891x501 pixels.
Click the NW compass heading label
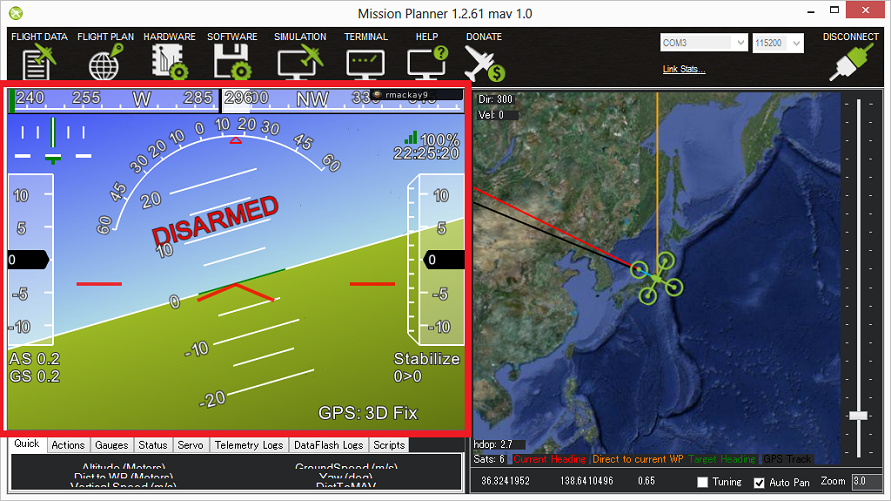coord(313,99)
